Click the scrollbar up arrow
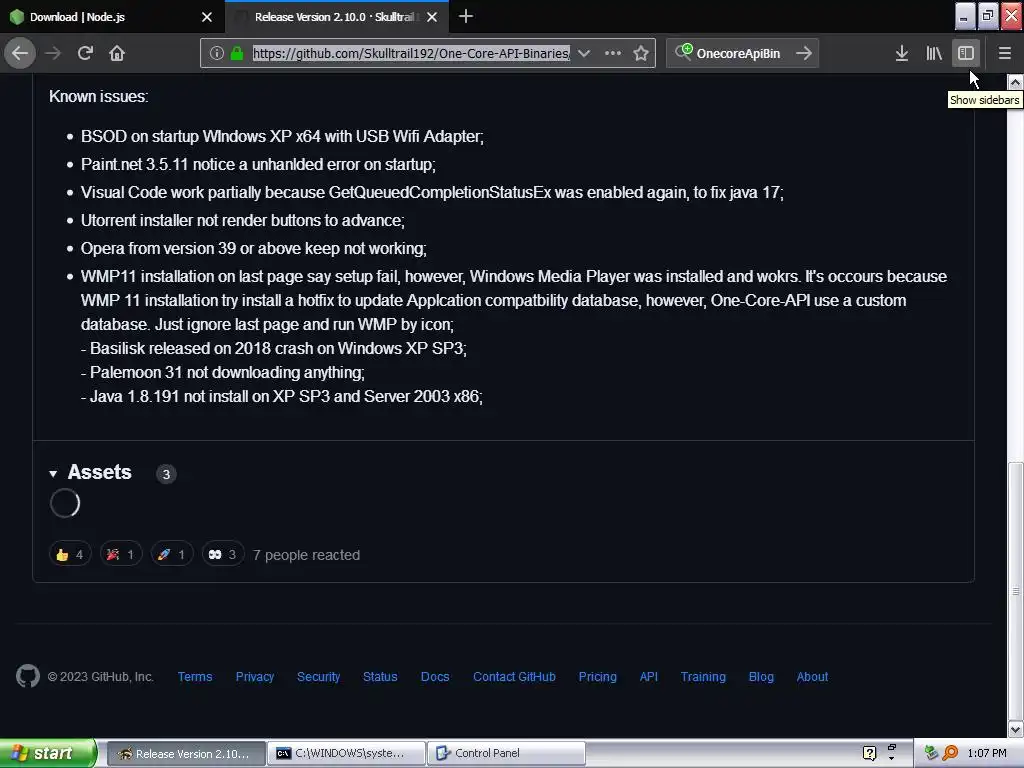This screenshot has height=768, width=1024. 1015,82
